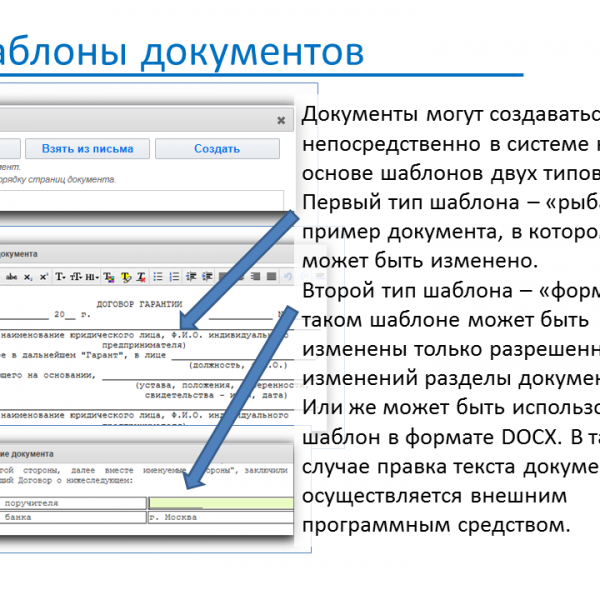The height and width of the screenshot is (600, 600).
Task: Click the yellow text highlight icon
Action: click(x=125, y=277)
